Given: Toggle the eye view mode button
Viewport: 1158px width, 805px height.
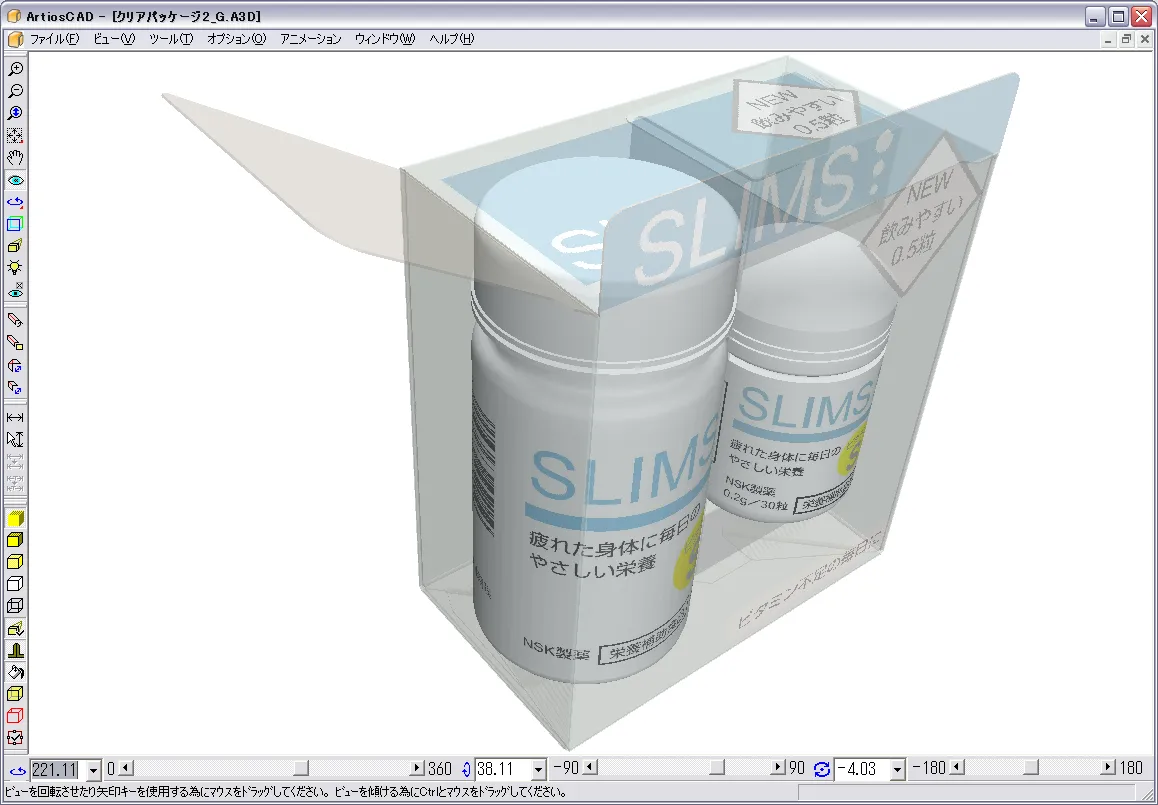Looking at the screenshot, I should click(x=16, y=180).
